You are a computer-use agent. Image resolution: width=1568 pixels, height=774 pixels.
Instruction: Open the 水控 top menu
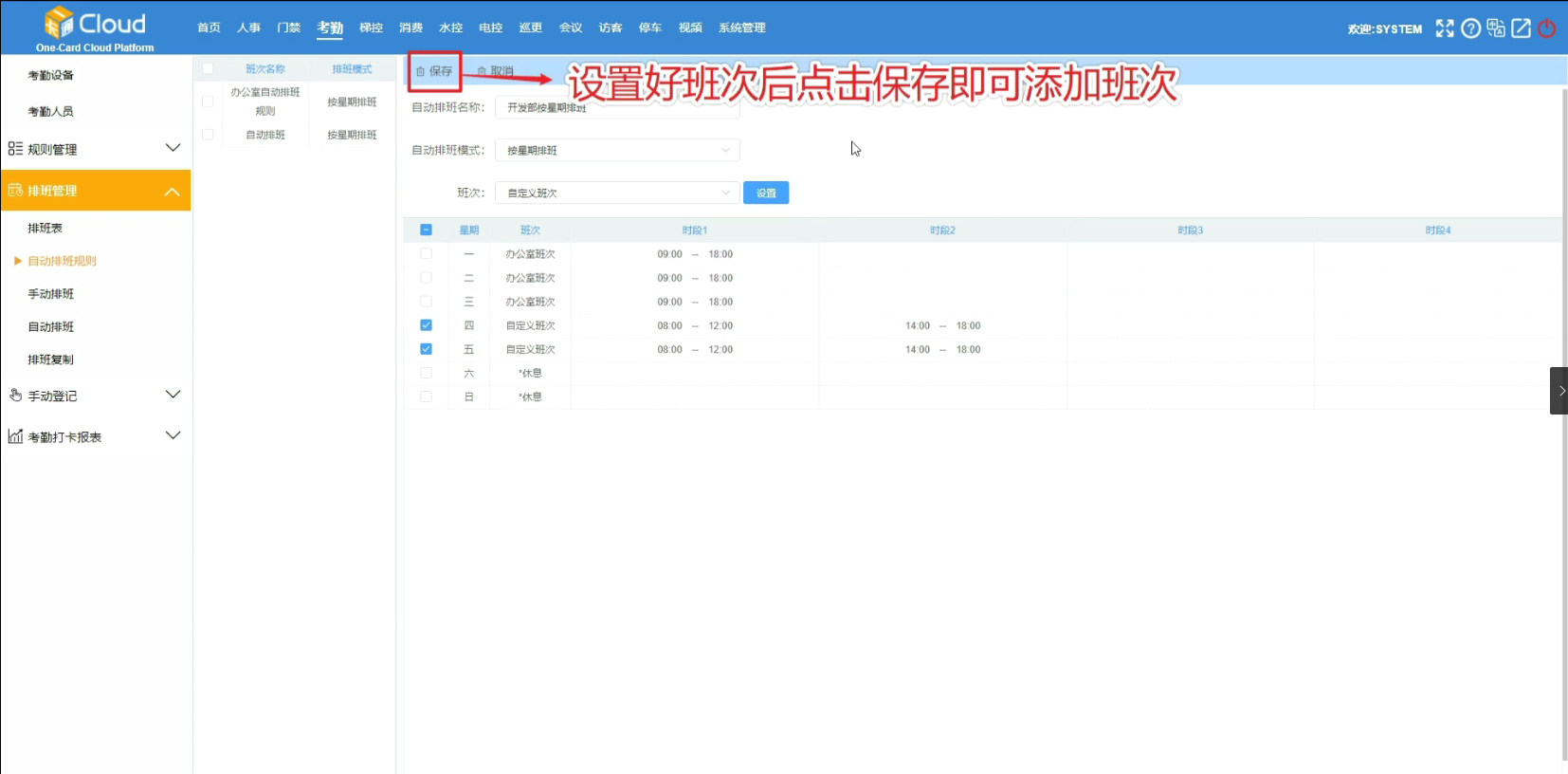tap(450, 28)
